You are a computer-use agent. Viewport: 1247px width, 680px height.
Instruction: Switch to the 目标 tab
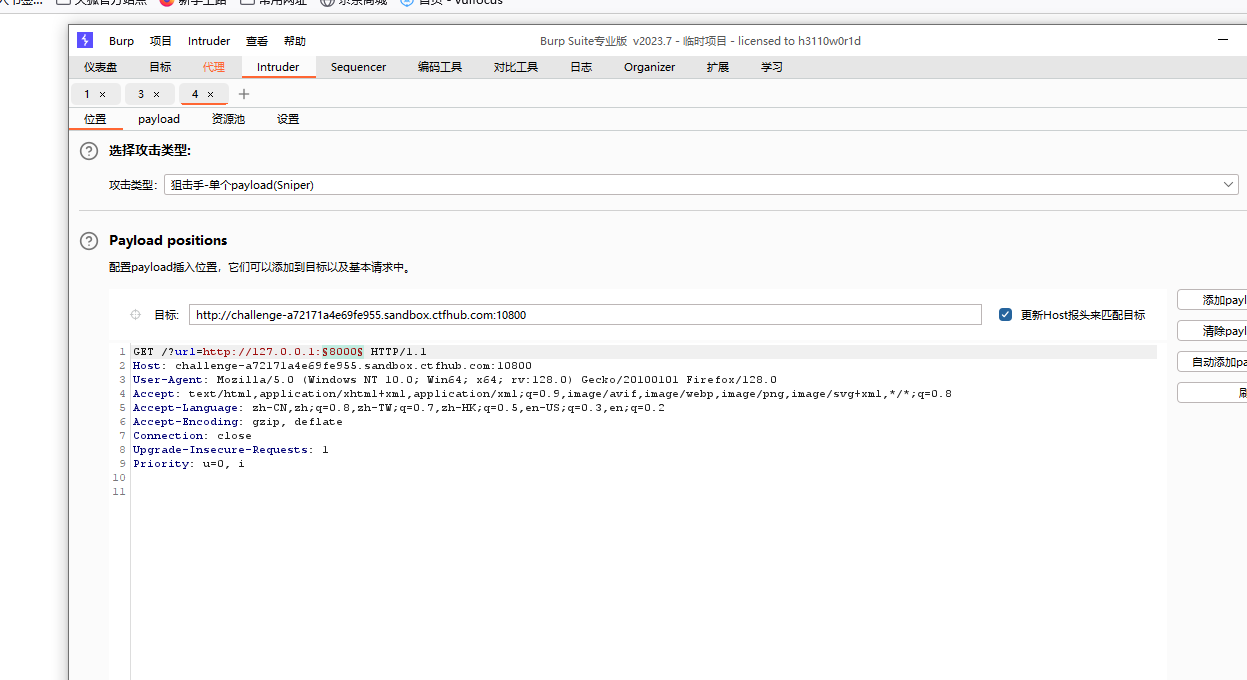pyautogui.click(x=160, y=67)
